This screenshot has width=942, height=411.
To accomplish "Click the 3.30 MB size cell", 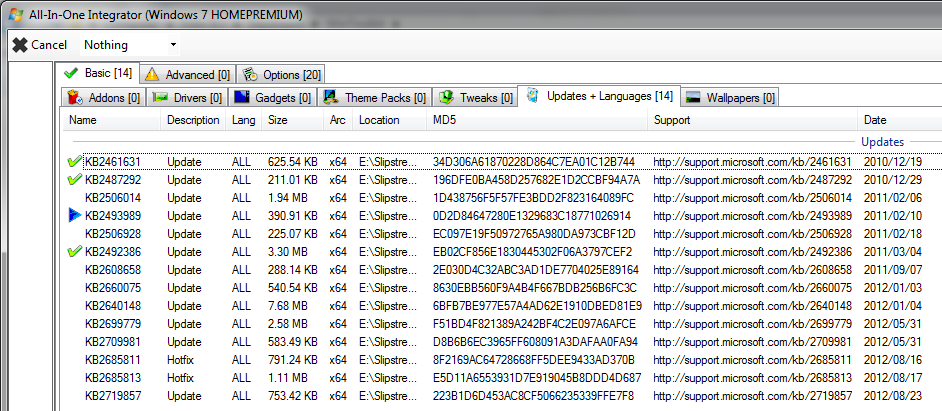I will click(x=288, y=252).
